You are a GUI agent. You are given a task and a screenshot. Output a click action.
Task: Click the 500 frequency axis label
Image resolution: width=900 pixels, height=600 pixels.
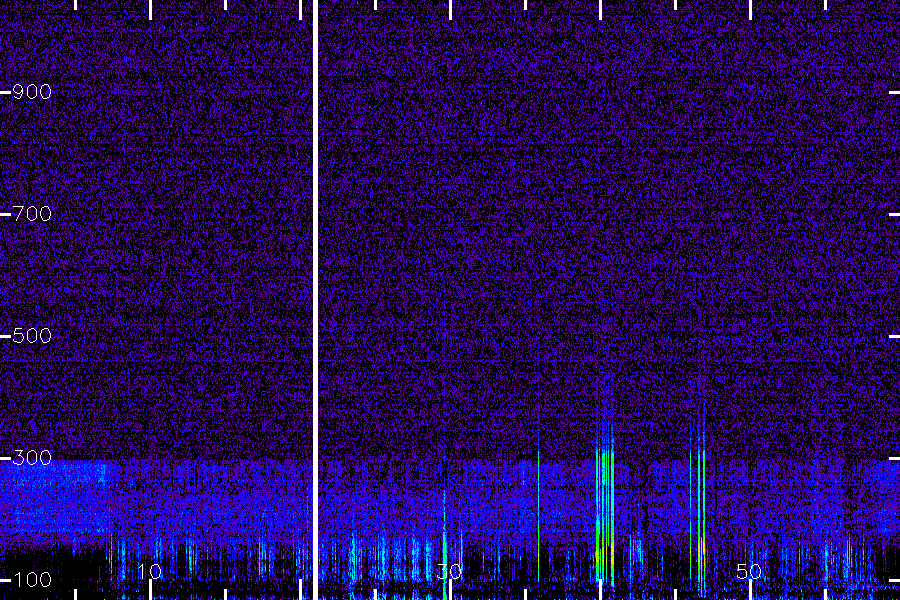tap(32, 336)
